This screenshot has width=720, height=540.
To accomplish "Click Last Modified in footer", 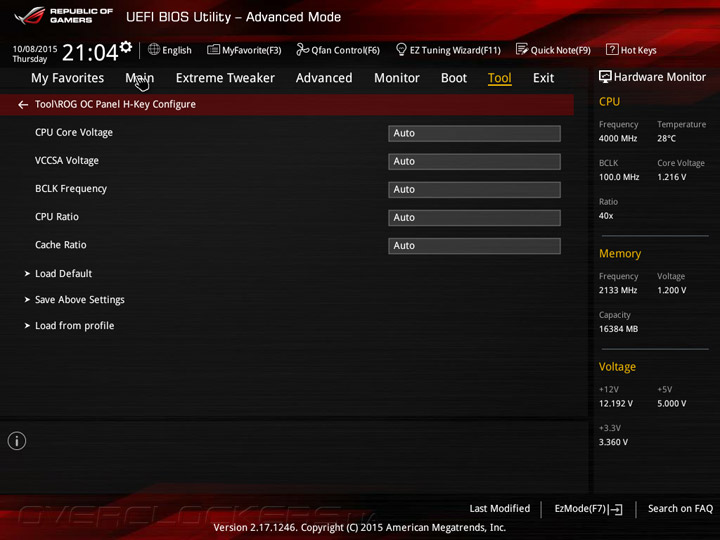I will 500,509.
